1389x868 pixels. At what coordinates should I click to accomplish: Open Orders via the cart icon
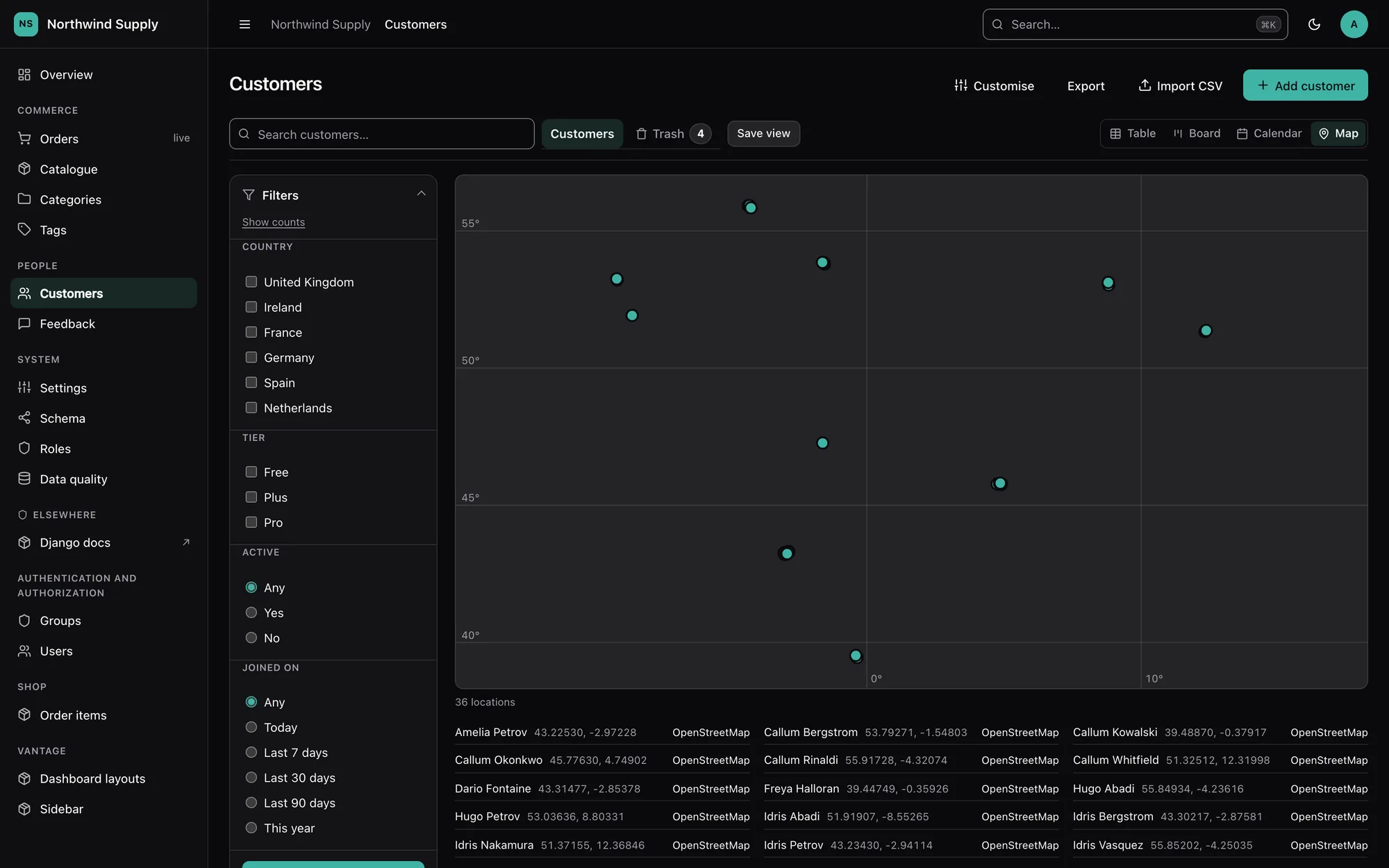pos(24,138)
